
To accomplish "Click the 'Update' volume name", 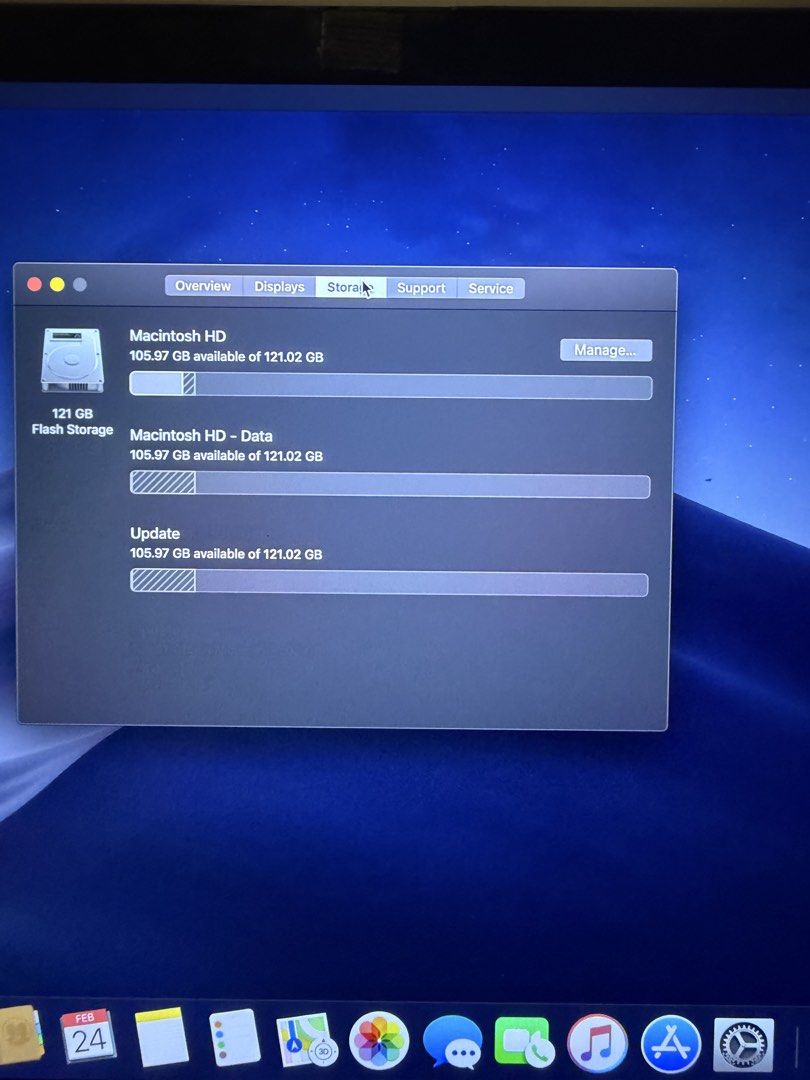I will 155,534.
